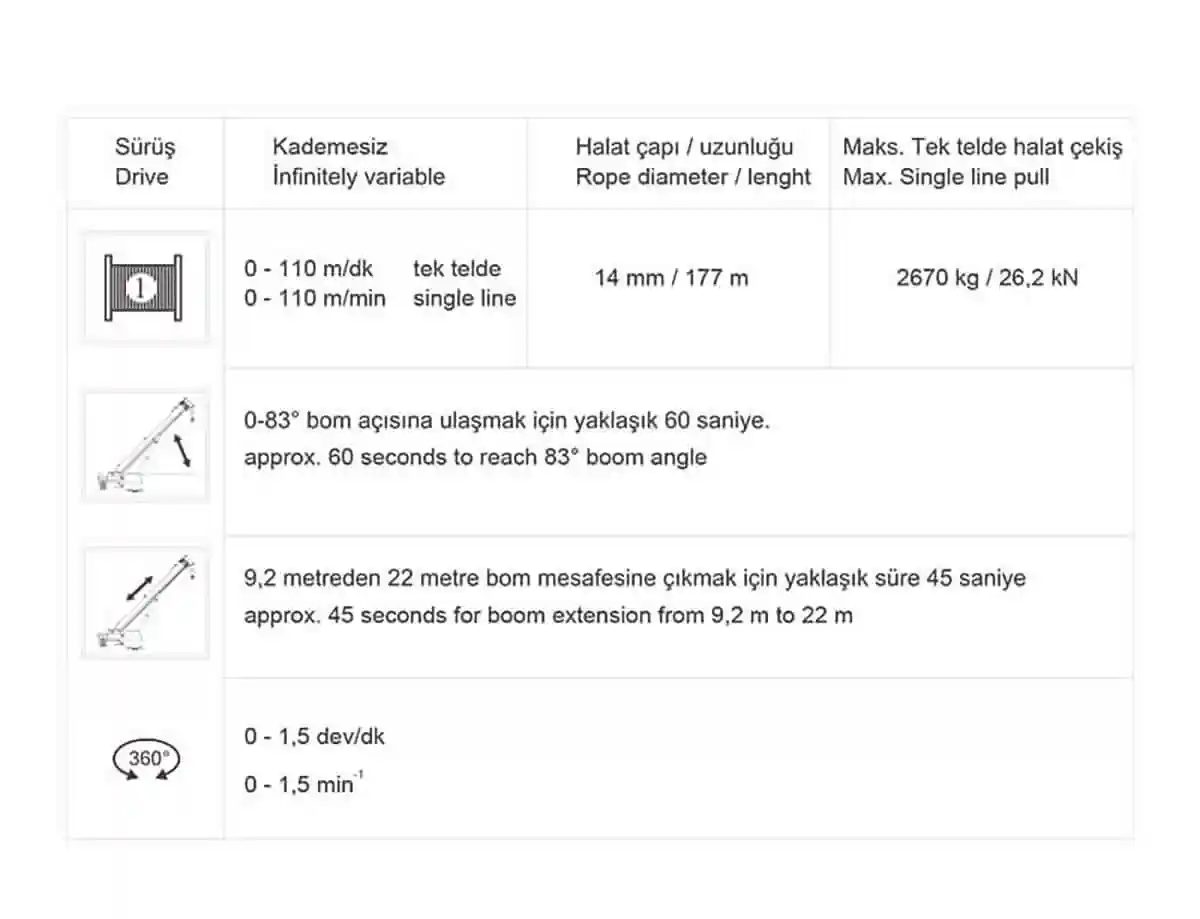
Task: Click 'Halat çapı / uzunluğu' header
Action: [684, 147]
